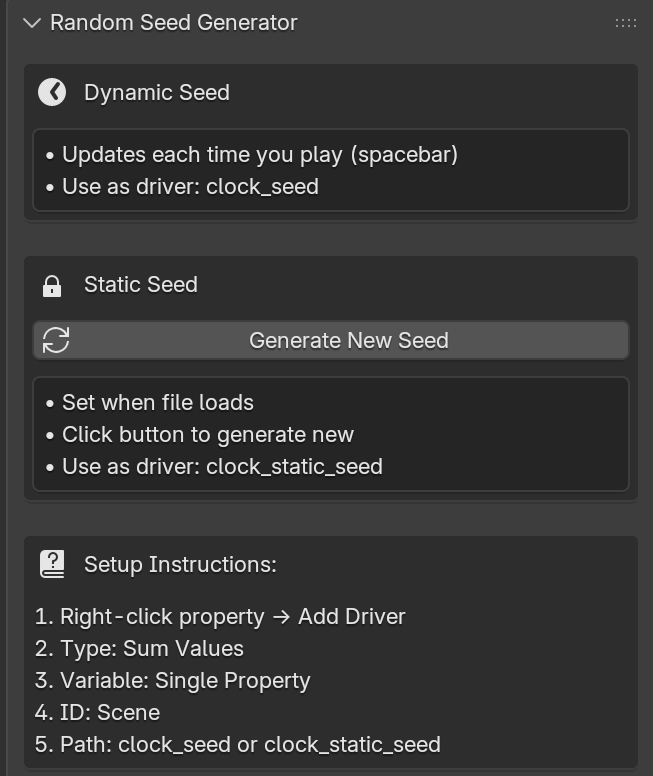
Task: Click the Random Seed Generator title
Action: point(173,23)
